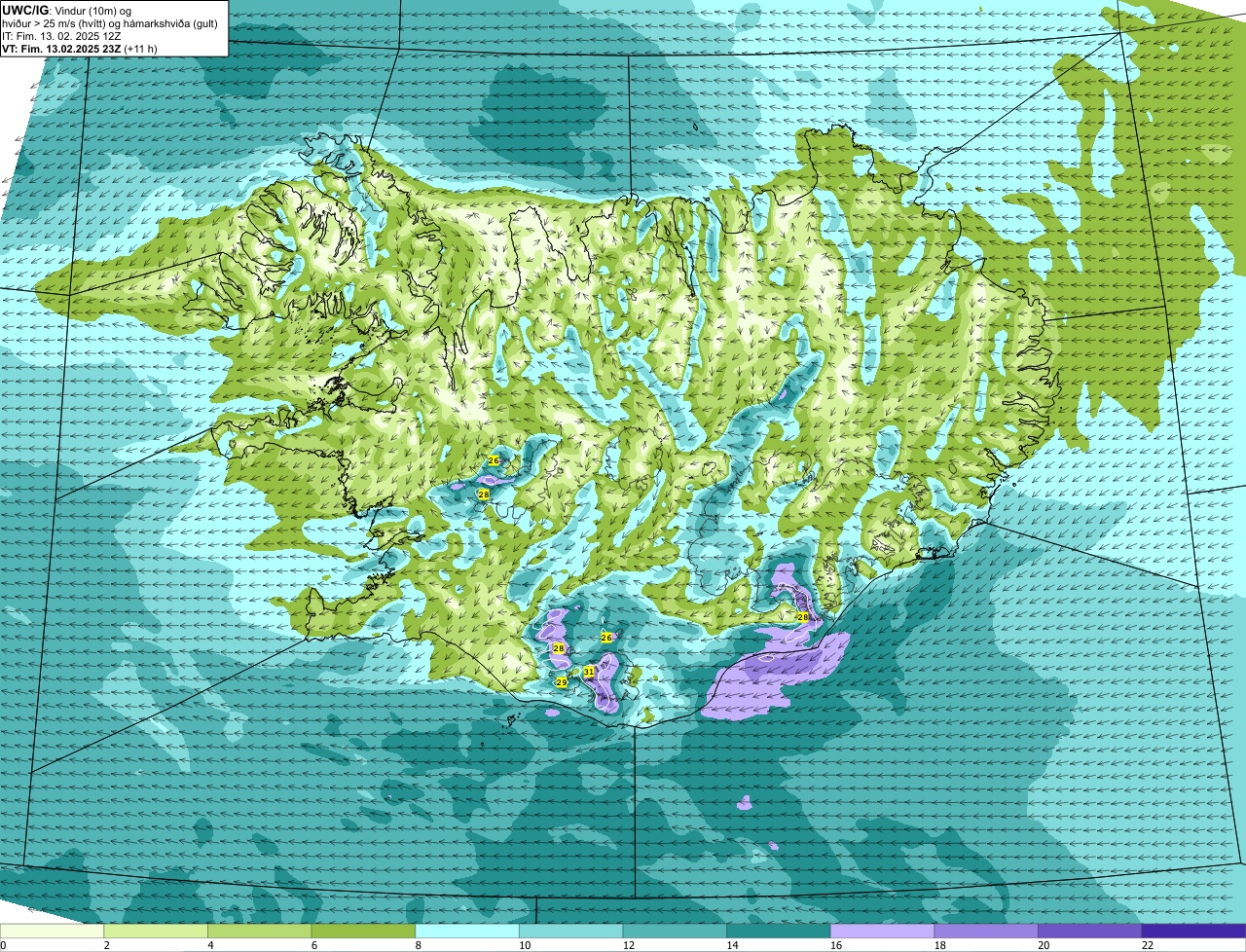Click the '20' tick label on the scale
The width and height of the screenshot is (1246, 952).
click(1044, 945)
